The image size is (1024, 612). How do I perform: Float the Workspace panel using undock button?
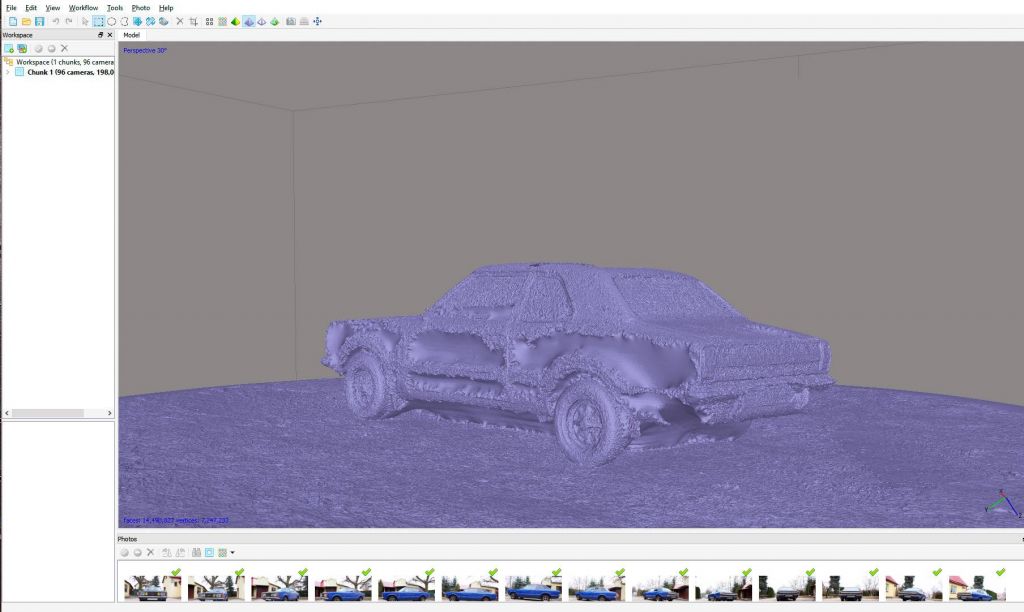[100, 35]
